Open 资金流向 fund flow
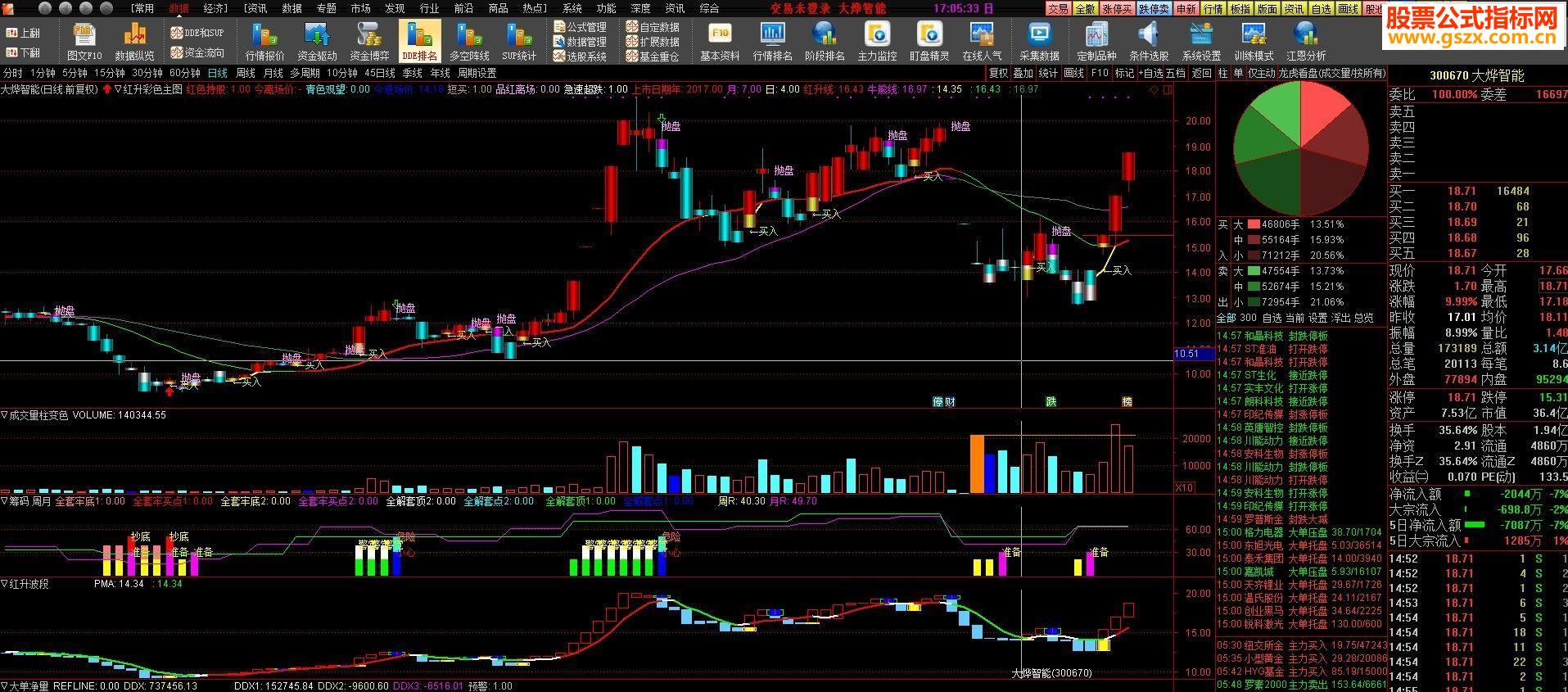The image size is (1568, 692). click(x=197, y=52)
